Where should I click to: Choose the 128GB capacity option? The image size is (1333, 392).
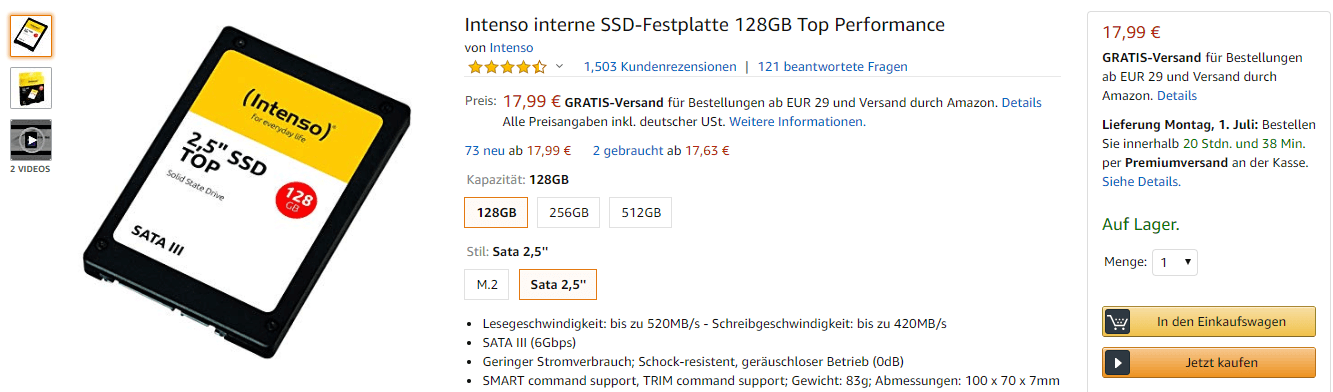point(496,213)
